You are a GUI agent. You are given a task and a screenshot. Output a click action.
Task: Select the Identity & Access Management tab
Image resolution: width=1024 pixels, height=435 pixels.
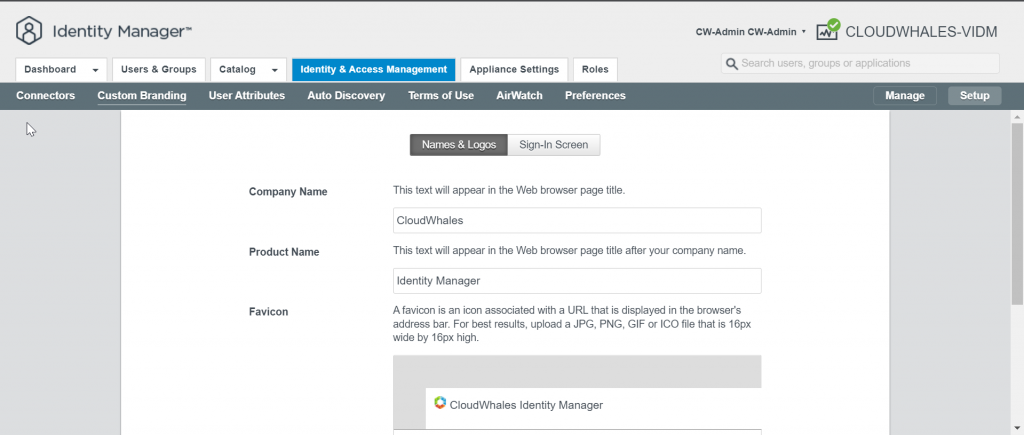click(x=374, y=69)
